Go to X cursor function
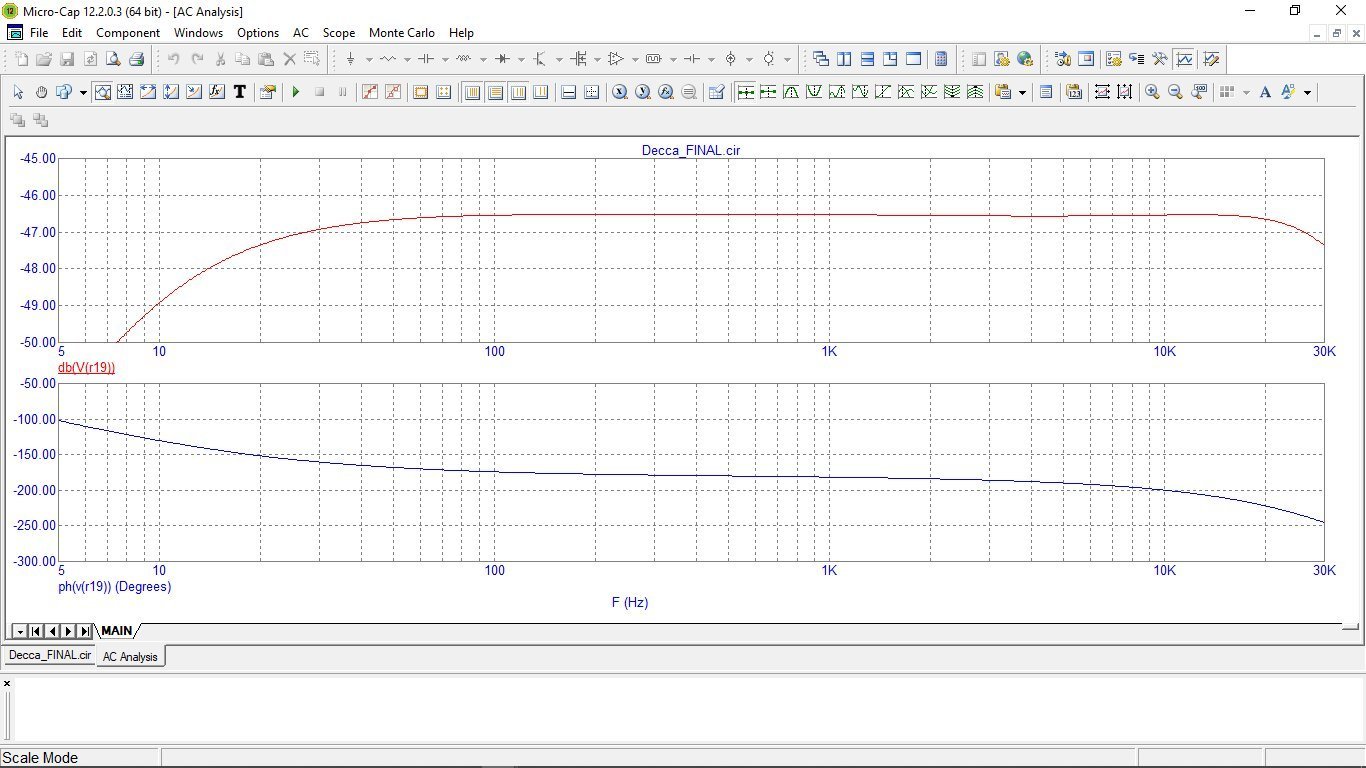The height and width of the screenshot is (768, 1366). (620, 92)
